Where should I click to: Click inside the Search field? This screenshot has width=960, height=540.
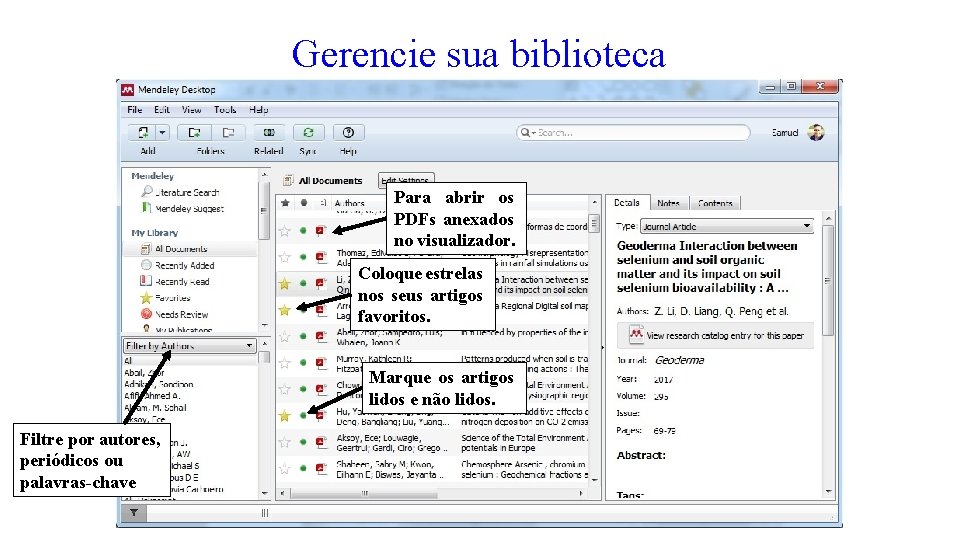pos(634,132)
